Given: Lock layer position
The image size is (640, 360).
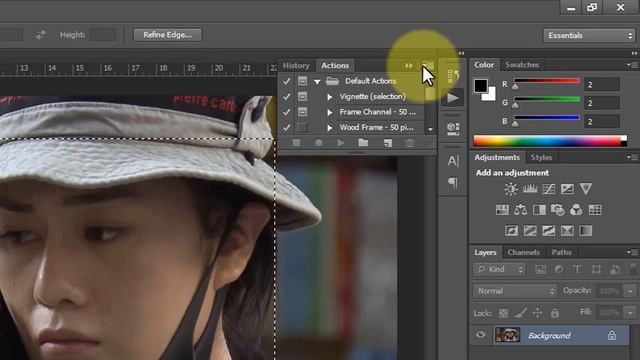Looking at the screenshot, I should tap(538, 313).
